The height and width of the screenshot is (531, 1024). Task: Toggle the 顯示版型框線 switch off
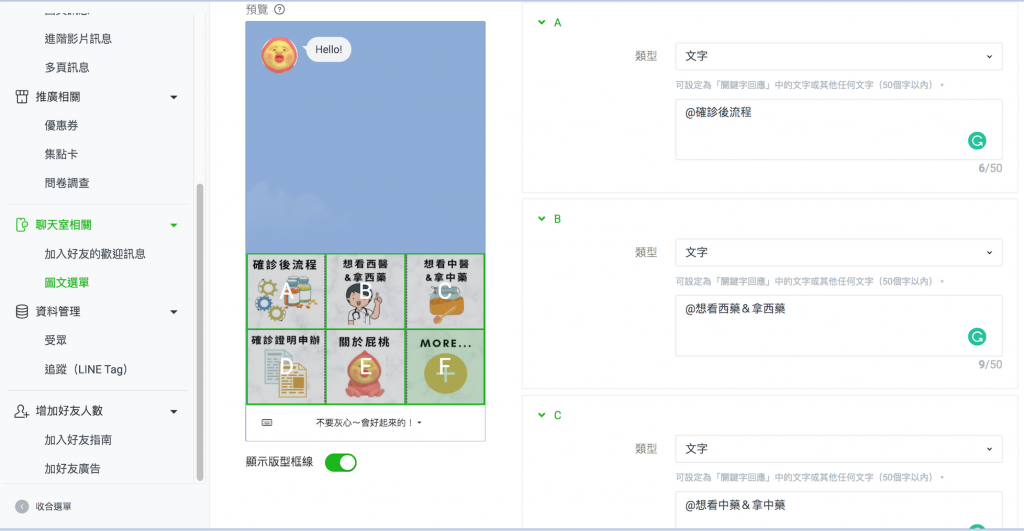[x=340, y=462]
